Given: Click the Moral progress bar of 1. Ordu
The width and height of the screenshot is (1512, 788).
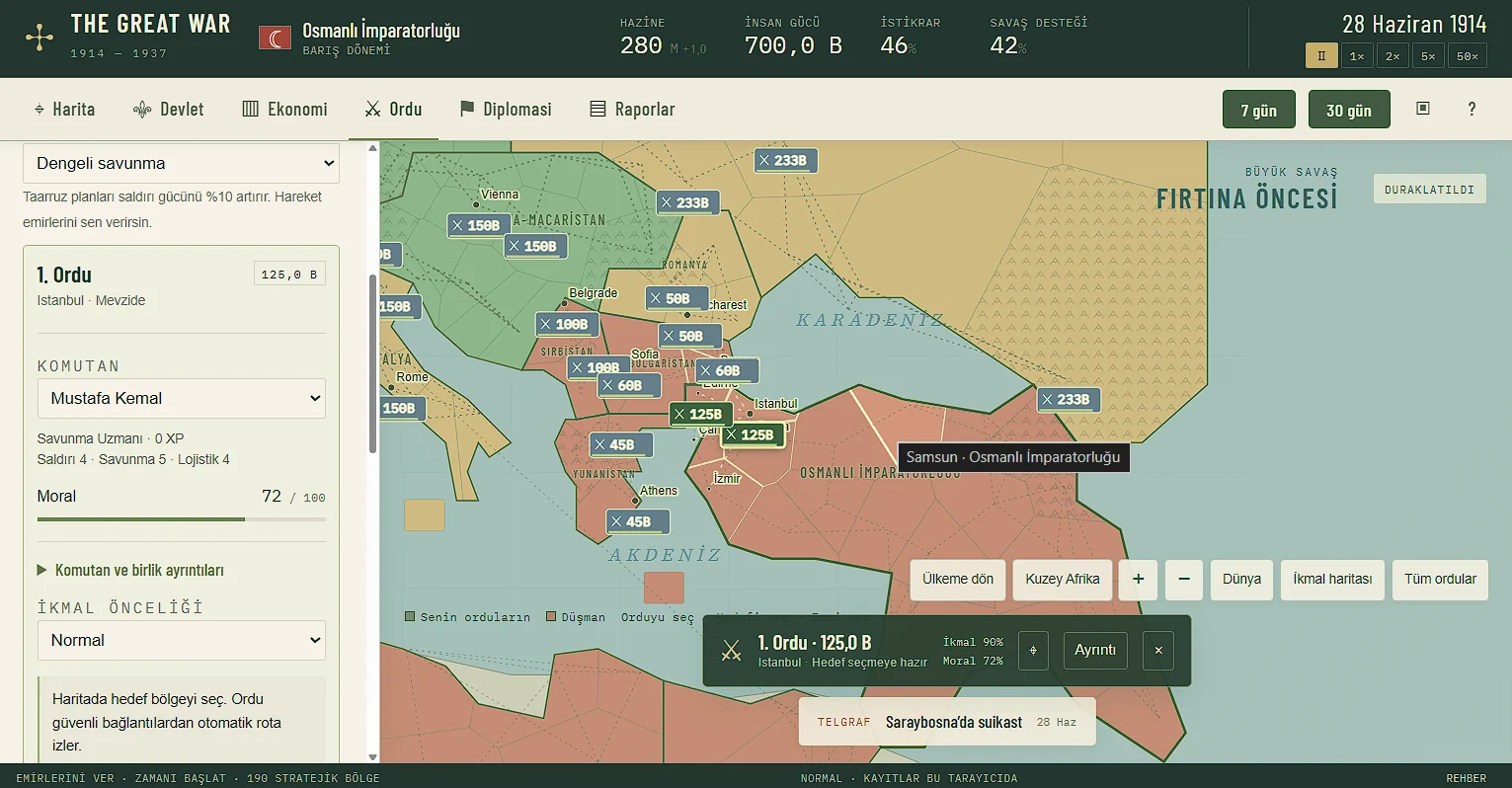Looking at the screenshot, I should point(182,519).
